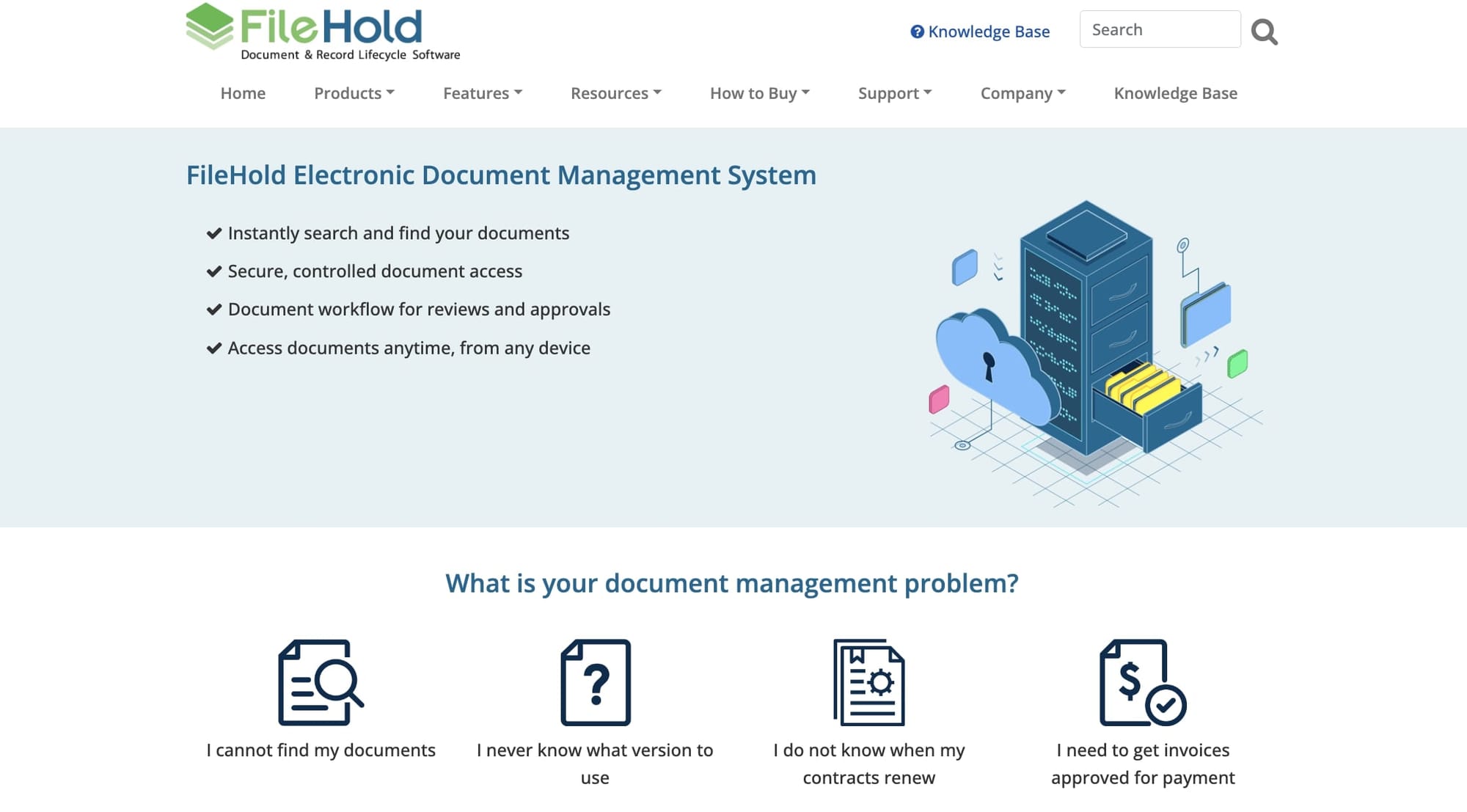The image size is (1467, 812).
Task: Go to the Home menu item
Action: pos(243,93)
